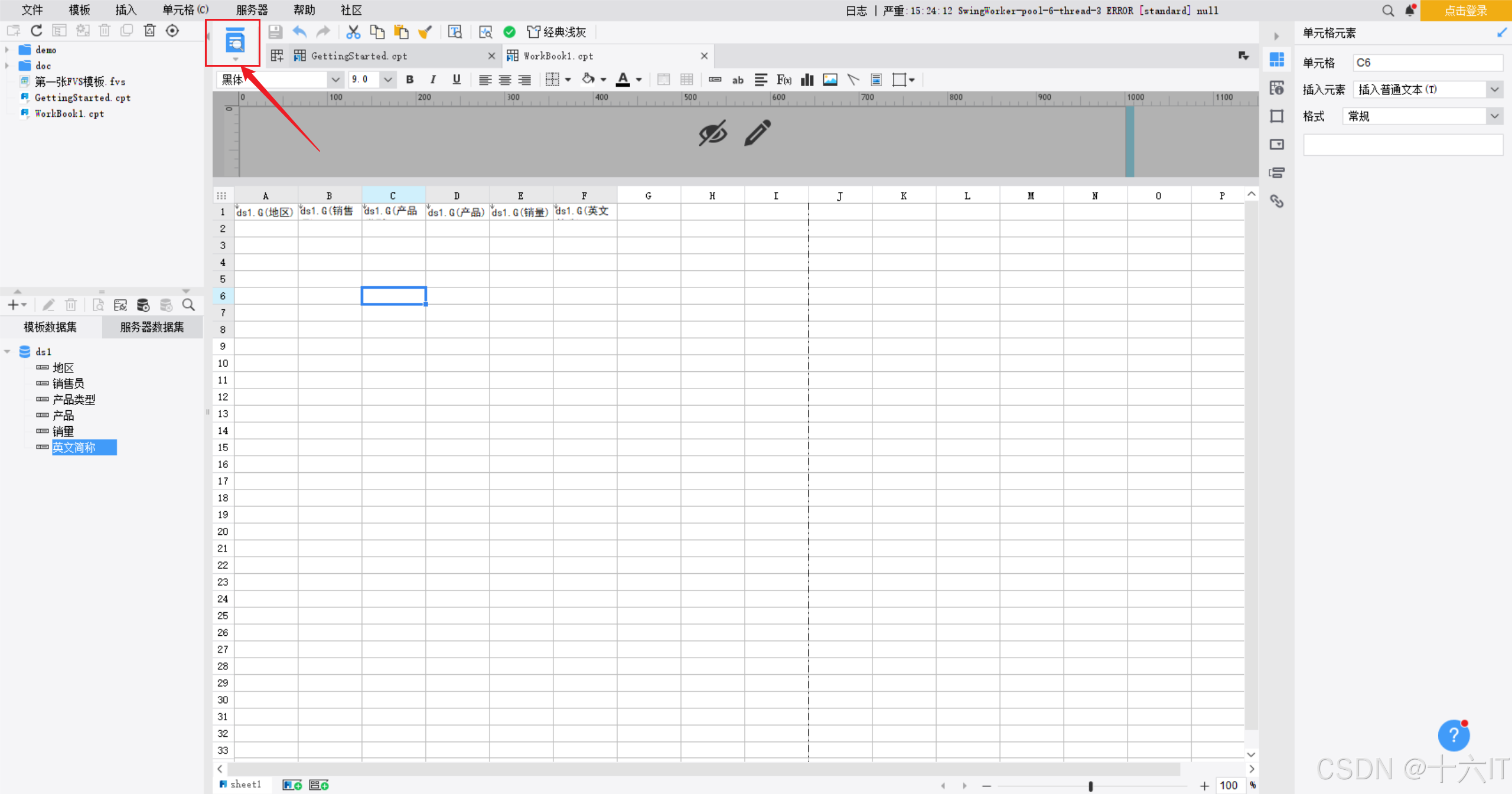Open the 插入元素 dropdown
The image size is (1512, 794).
[1494, 90]
